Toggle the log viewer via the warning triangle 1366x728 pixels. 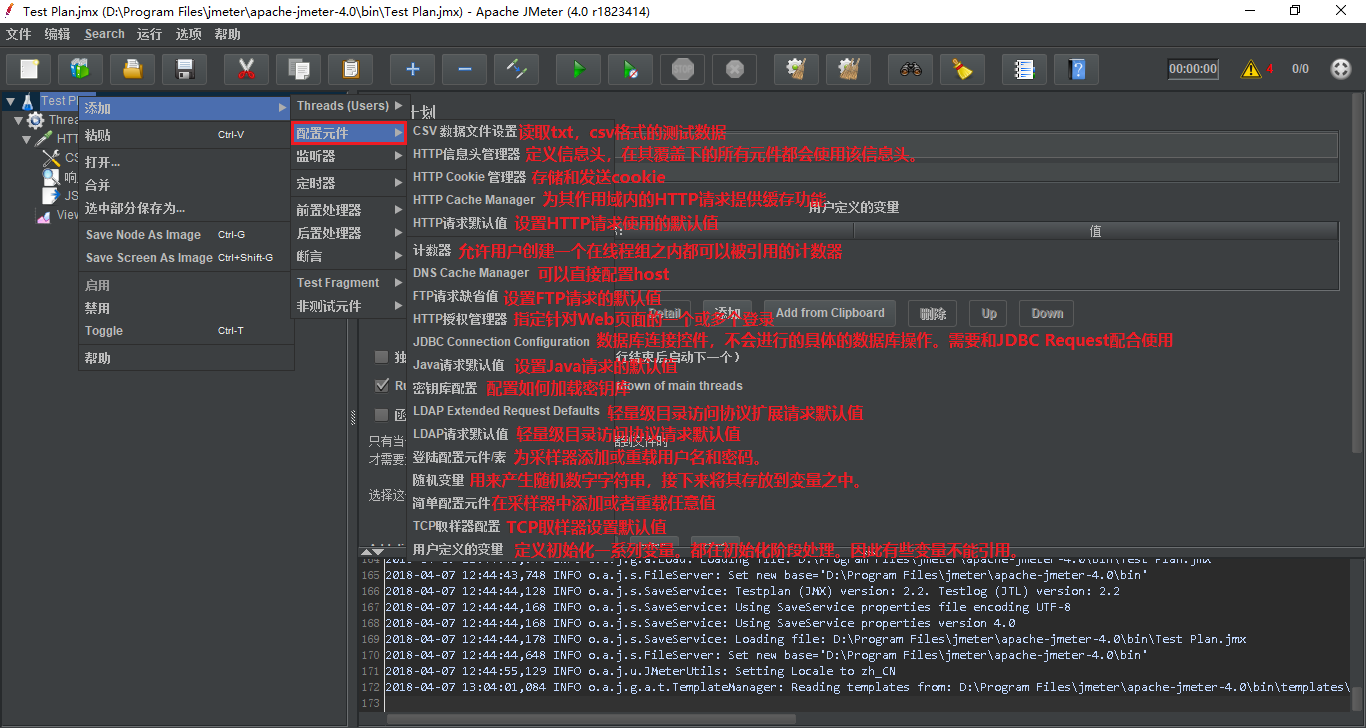[1251, 69]
